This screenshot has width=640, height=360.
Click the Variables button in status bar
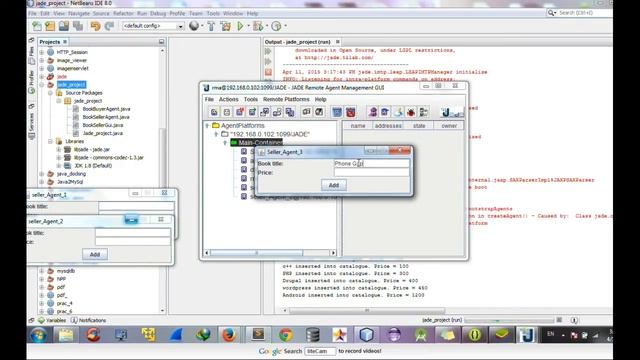point(52,320)
